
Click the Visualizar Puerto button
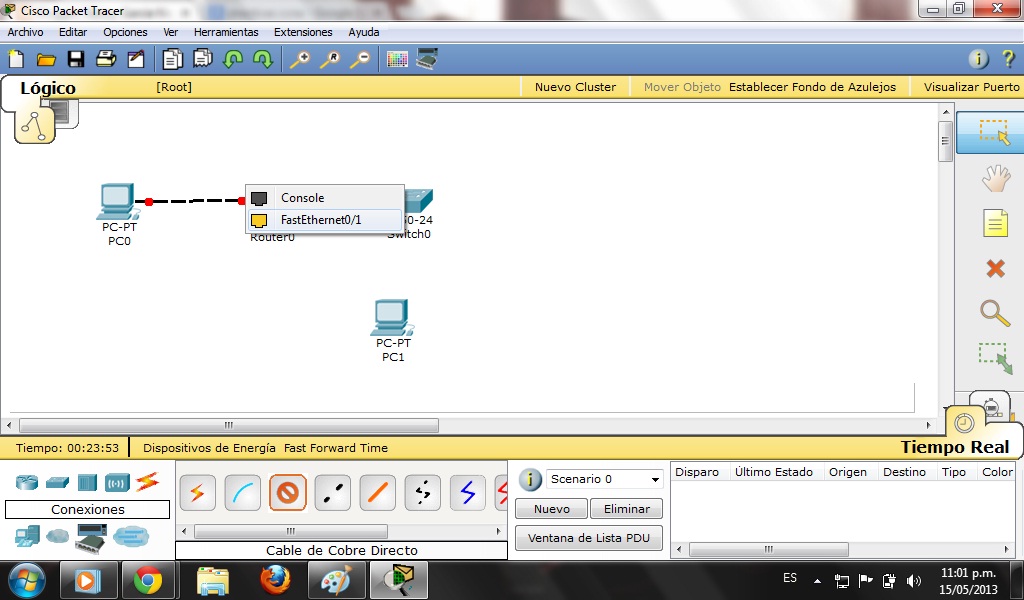(971, 87)
